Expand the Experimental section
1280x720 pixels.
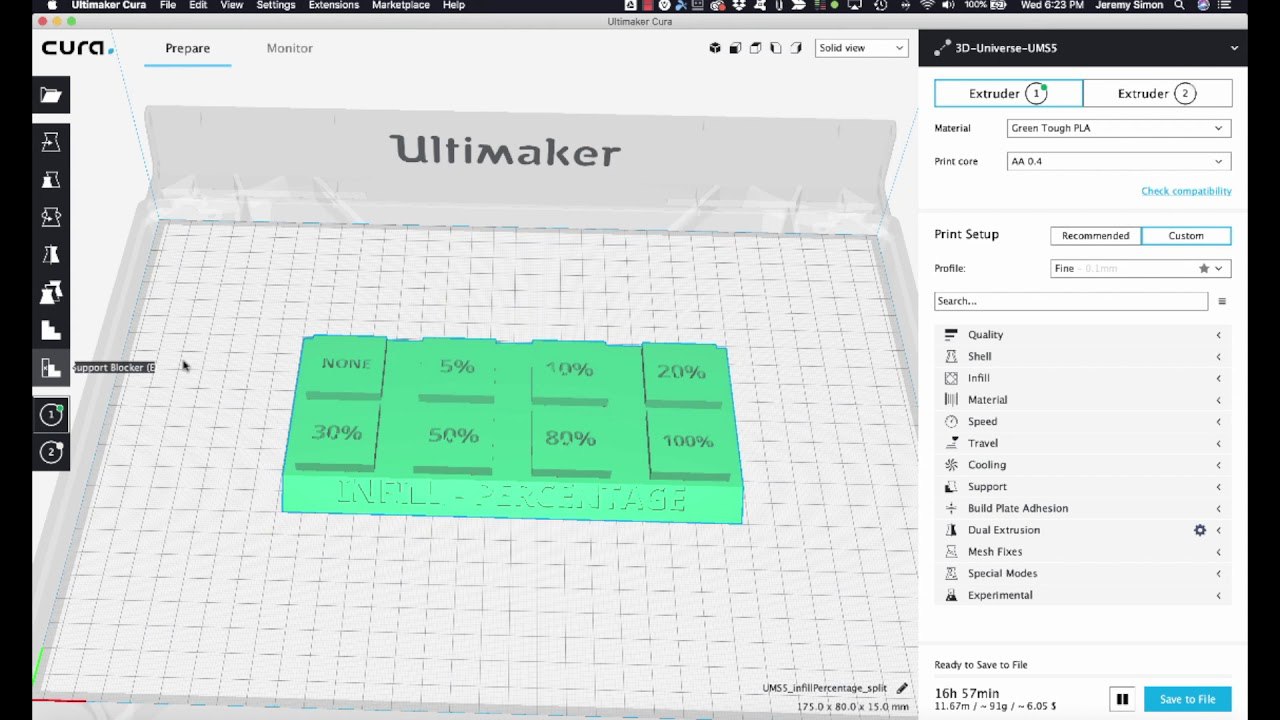1083,595
